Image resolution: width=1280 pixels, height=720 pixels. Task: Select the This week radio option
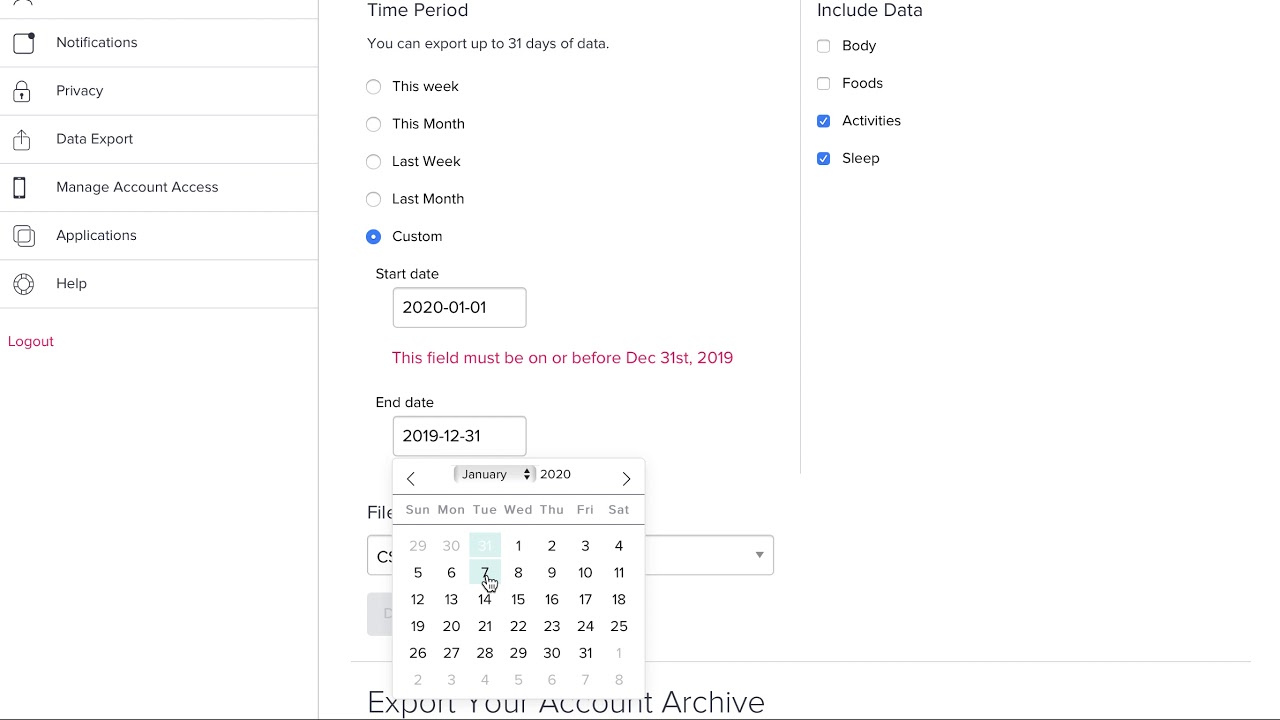374,87
